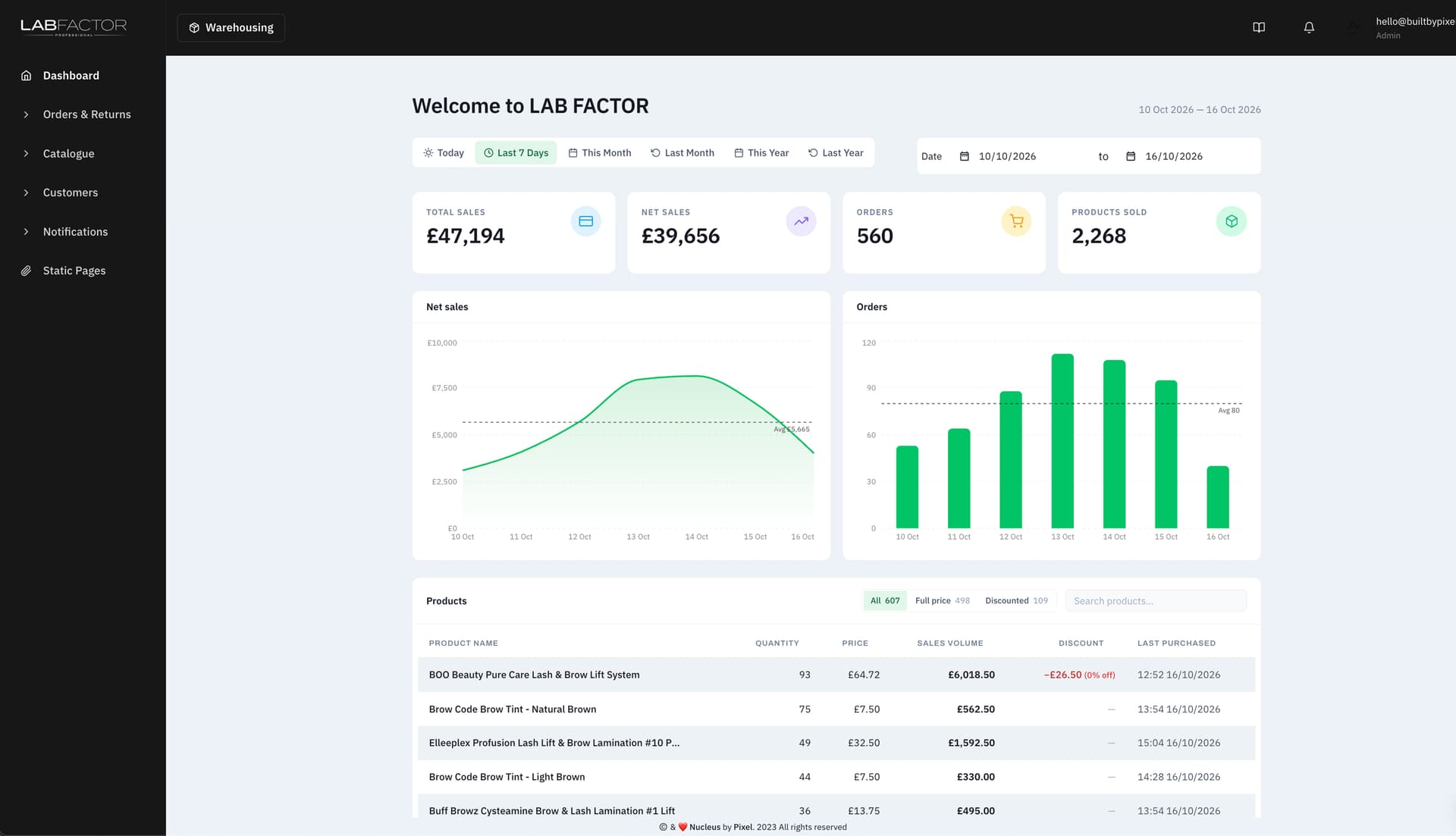1456x836 pixels.
Task: Select the Last Year range filter
Action: [x=836, y=152]
